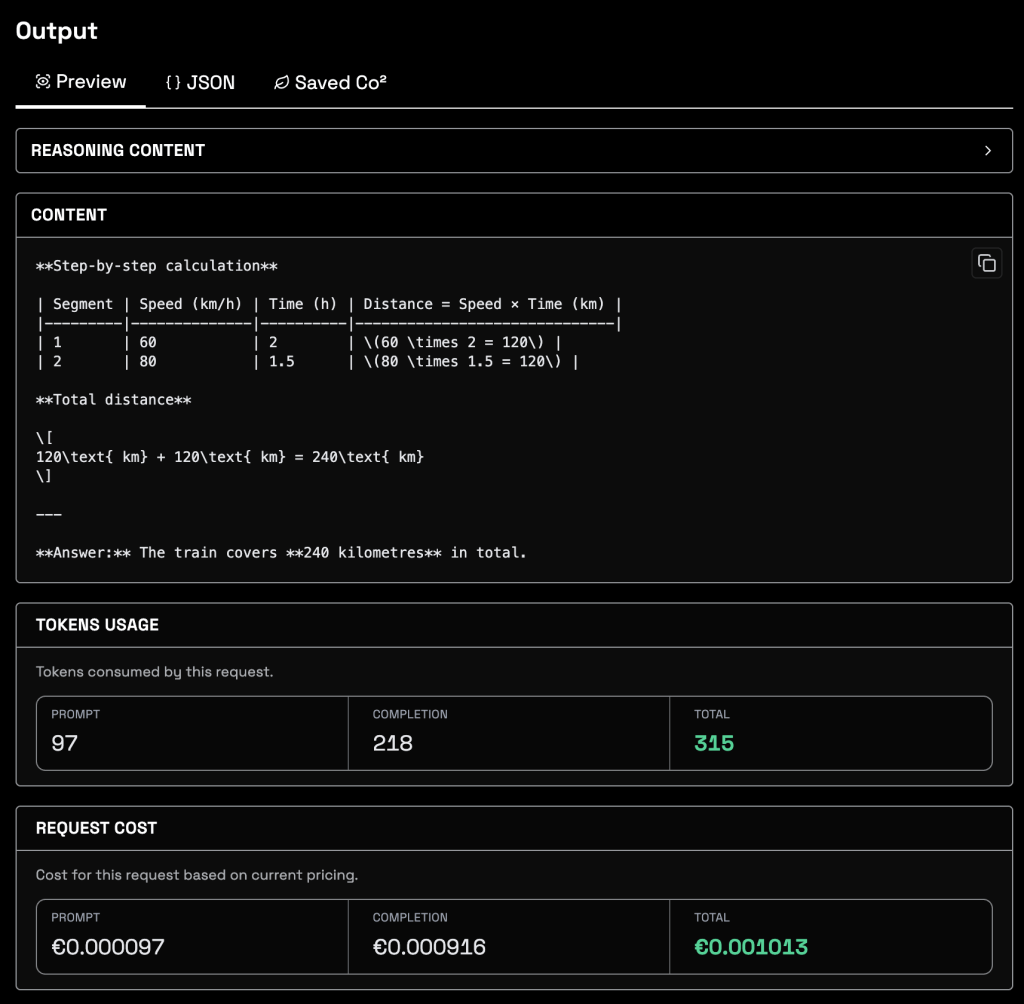This screenshot has width=1024, height=1004.
Task: Click the prompt tokens value 97
Action: (x=64, y=743)
